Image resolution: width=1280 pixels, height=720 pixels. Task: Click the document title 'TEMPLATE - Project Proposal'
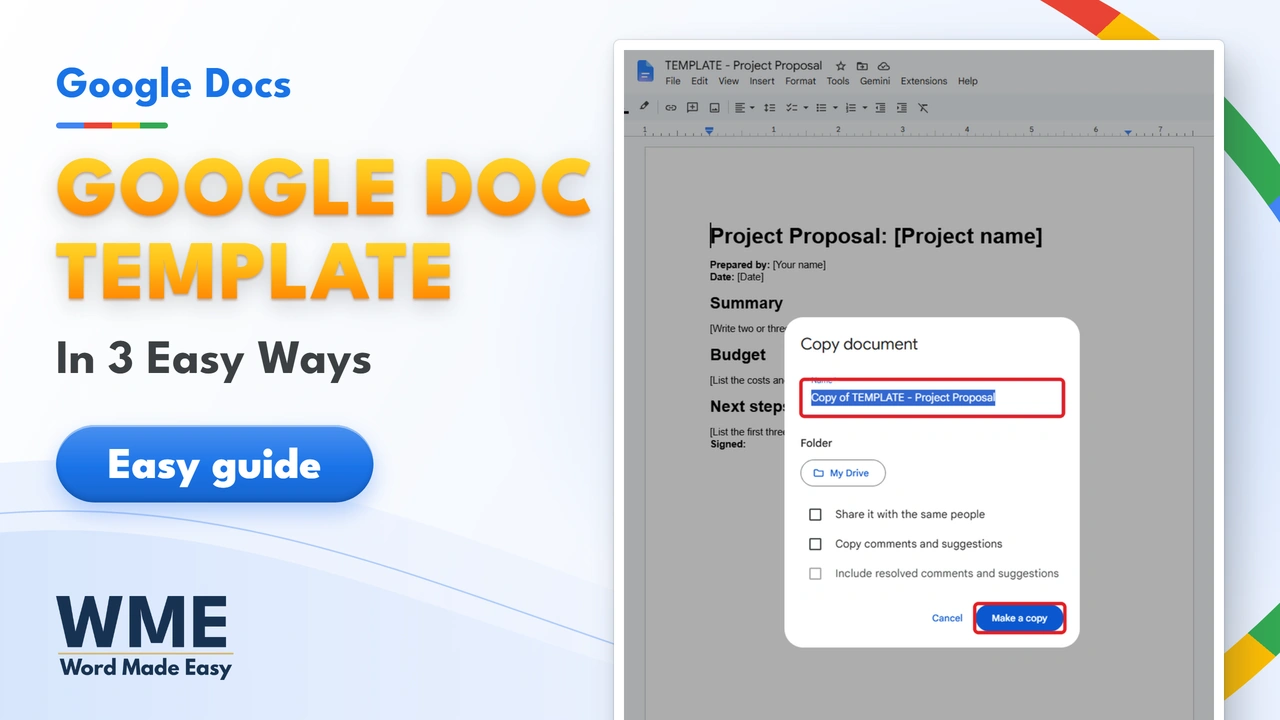tap(743, 66)
